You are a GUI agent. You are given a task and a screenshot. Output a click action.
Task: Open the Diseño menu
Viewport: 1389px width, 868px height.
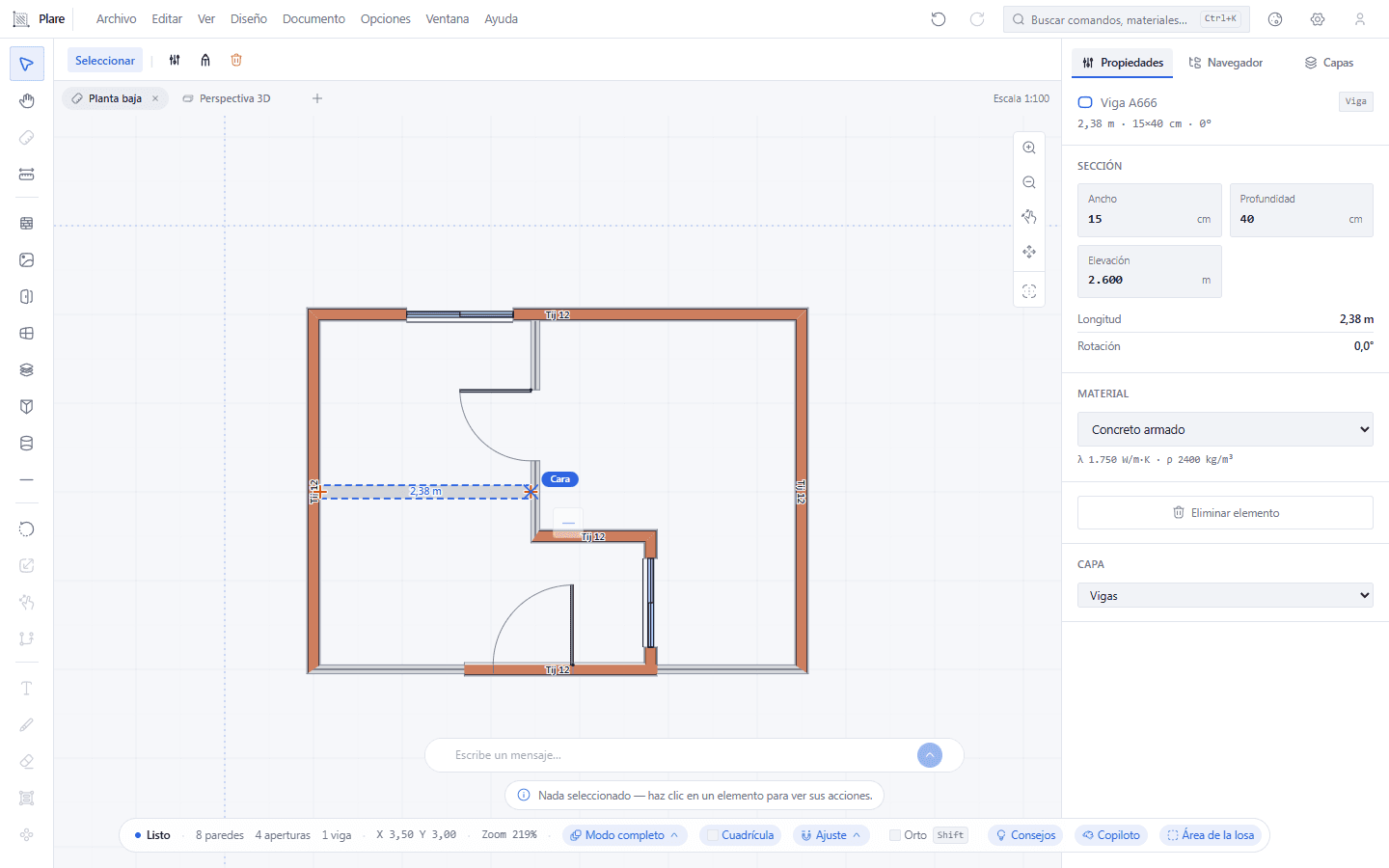coord(249,19)
